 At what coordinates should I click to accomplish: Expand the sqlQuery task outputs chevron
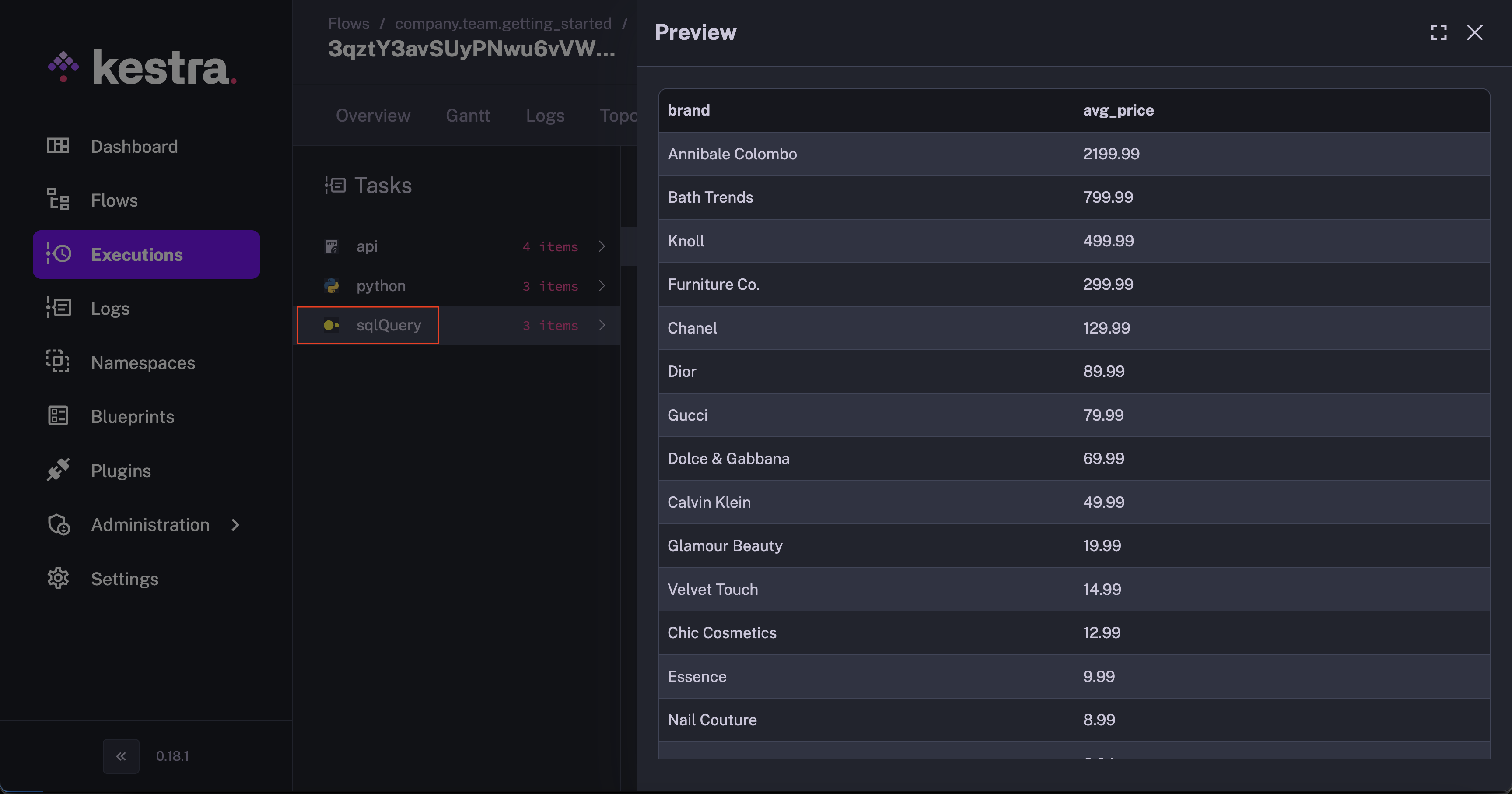(602, 325)
